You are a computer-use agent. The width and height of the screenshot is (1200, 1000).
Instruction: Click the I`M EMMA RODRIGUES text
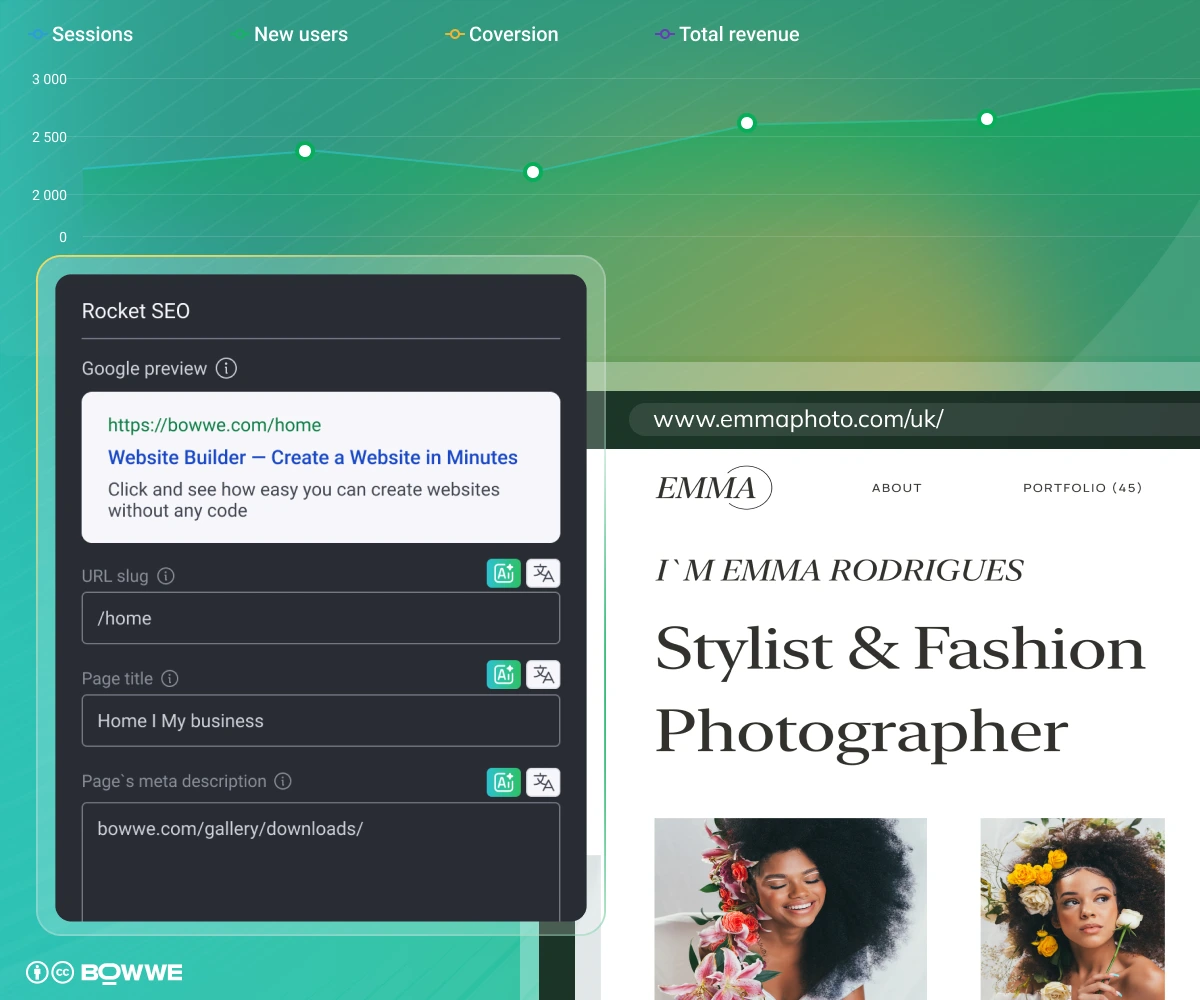click(x=840, y=571)
